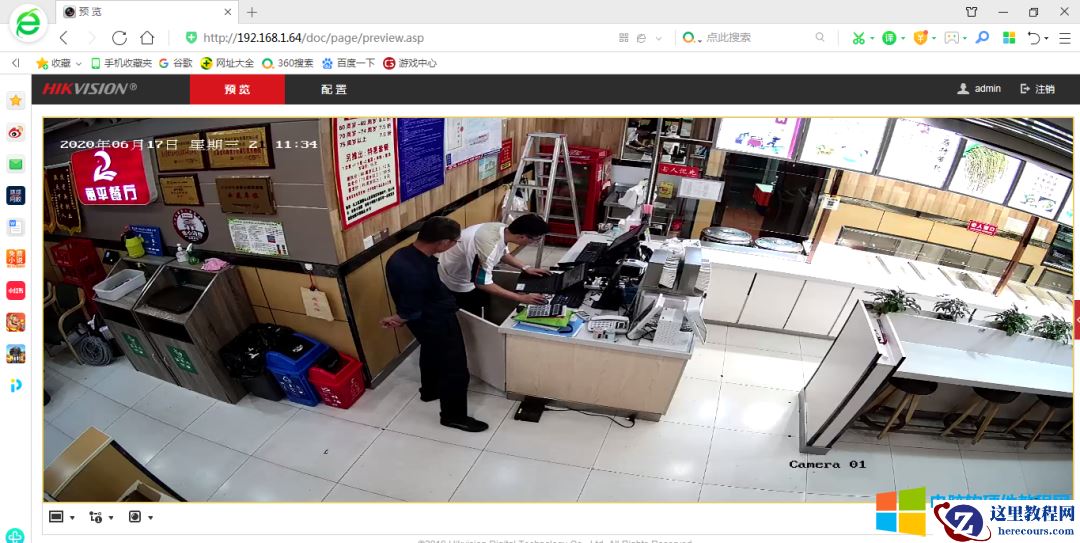Open the landscape game sidebar icon
The width and height of the screenshot is (1080, 543).
(x=15, y=354)
